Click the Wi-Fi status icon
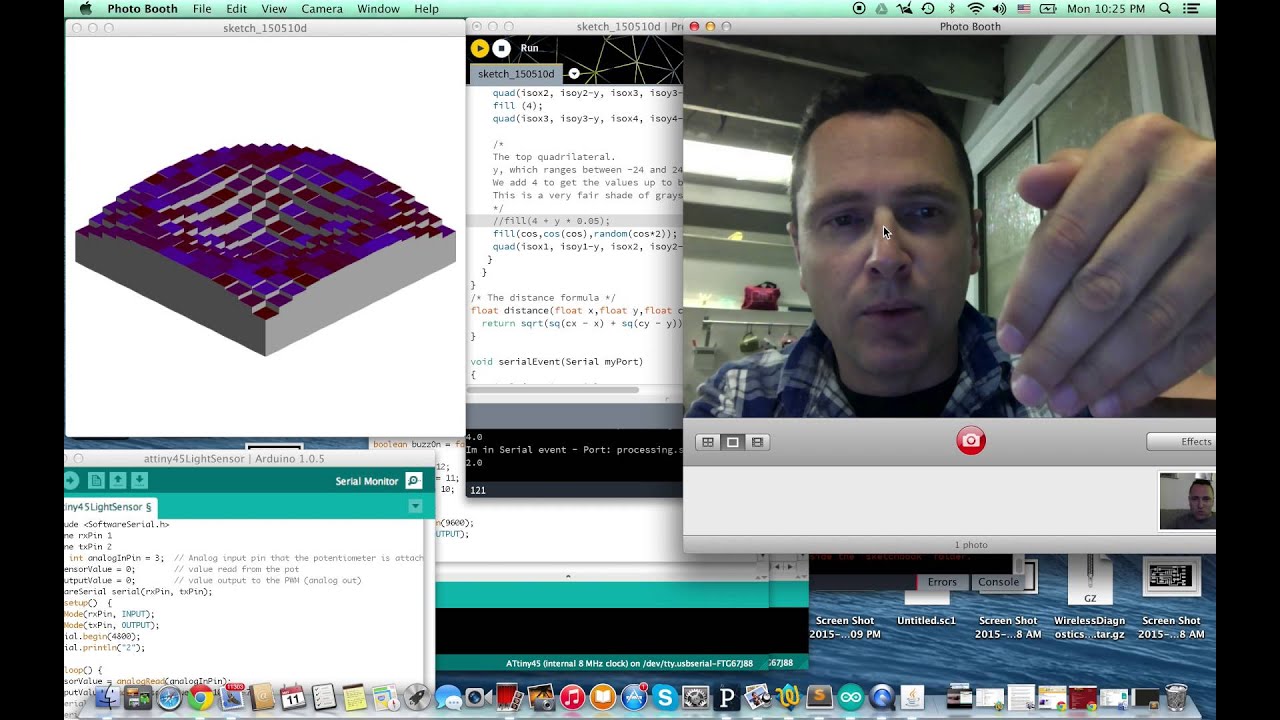Viewport: 1280px width, 720px height. [975, 9]
